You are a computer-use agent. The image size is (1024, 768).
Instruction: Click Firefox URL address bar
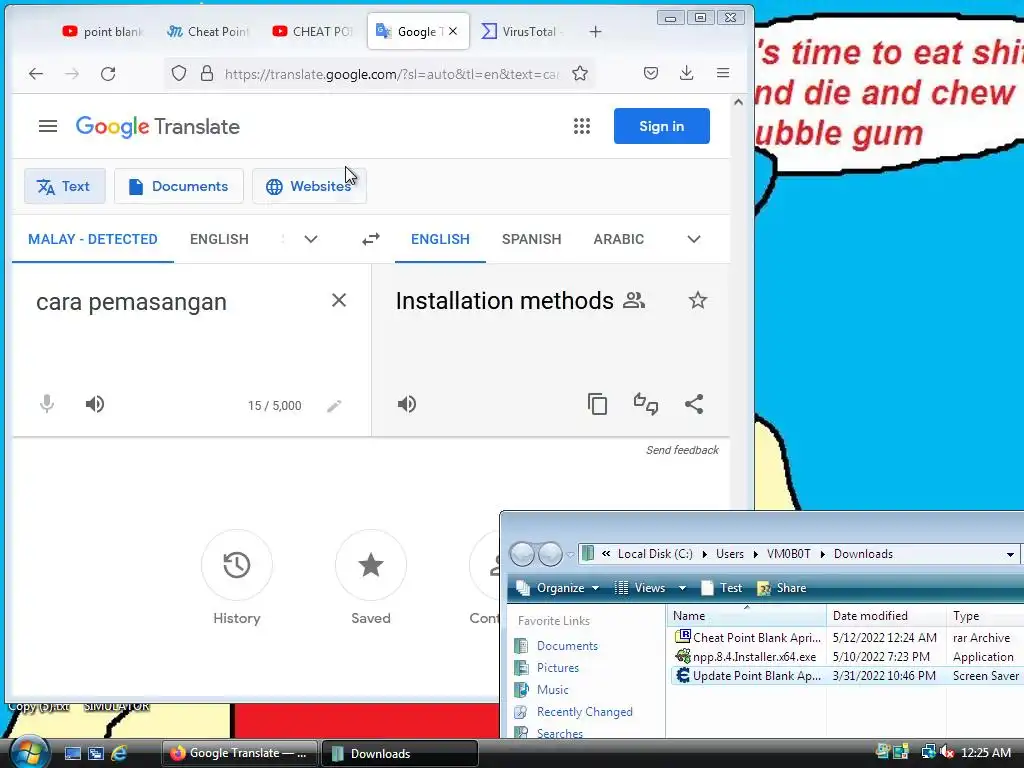(392, 74)
